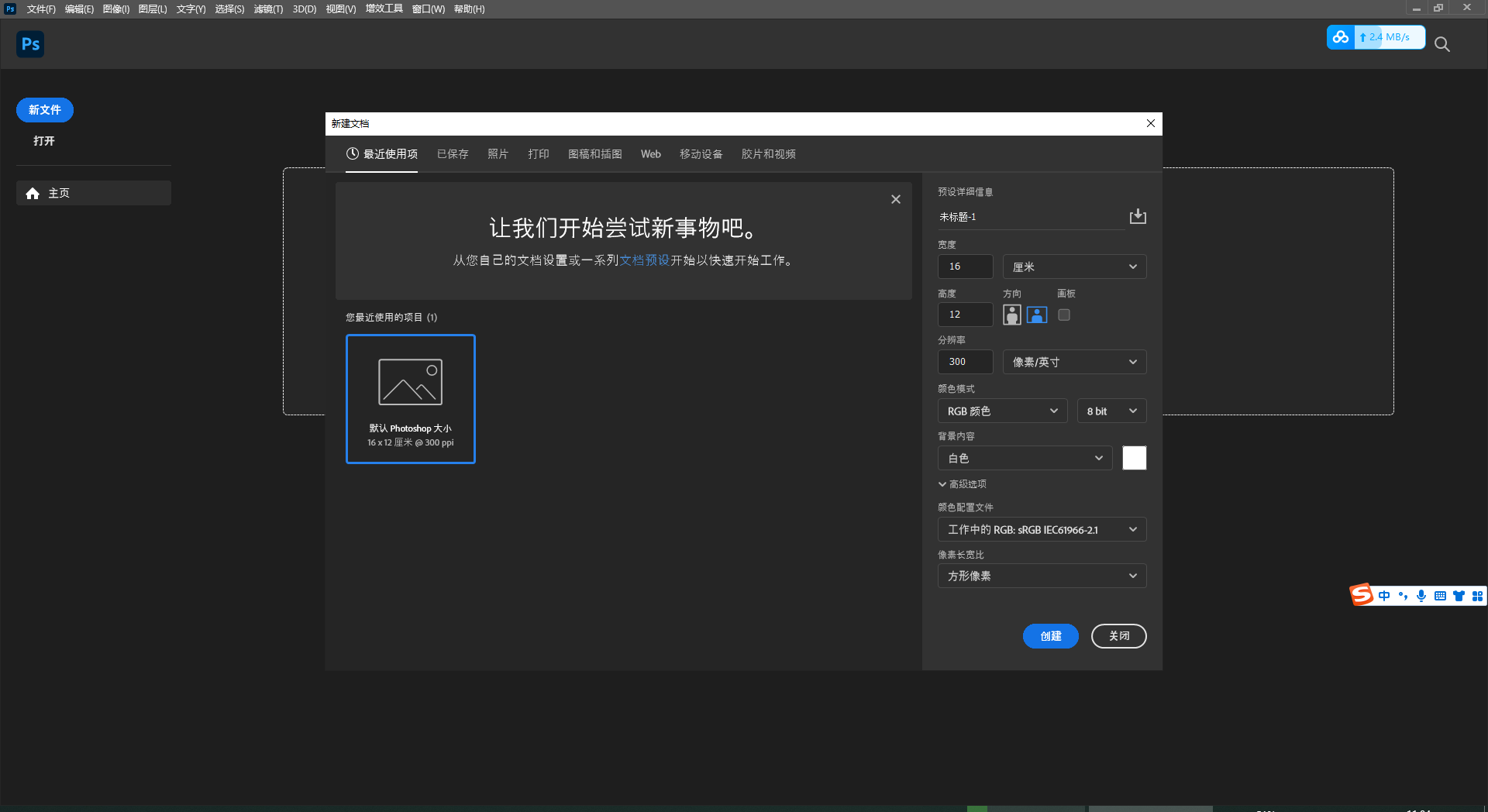Open the 选择(S) menu

tap(229, 9)
